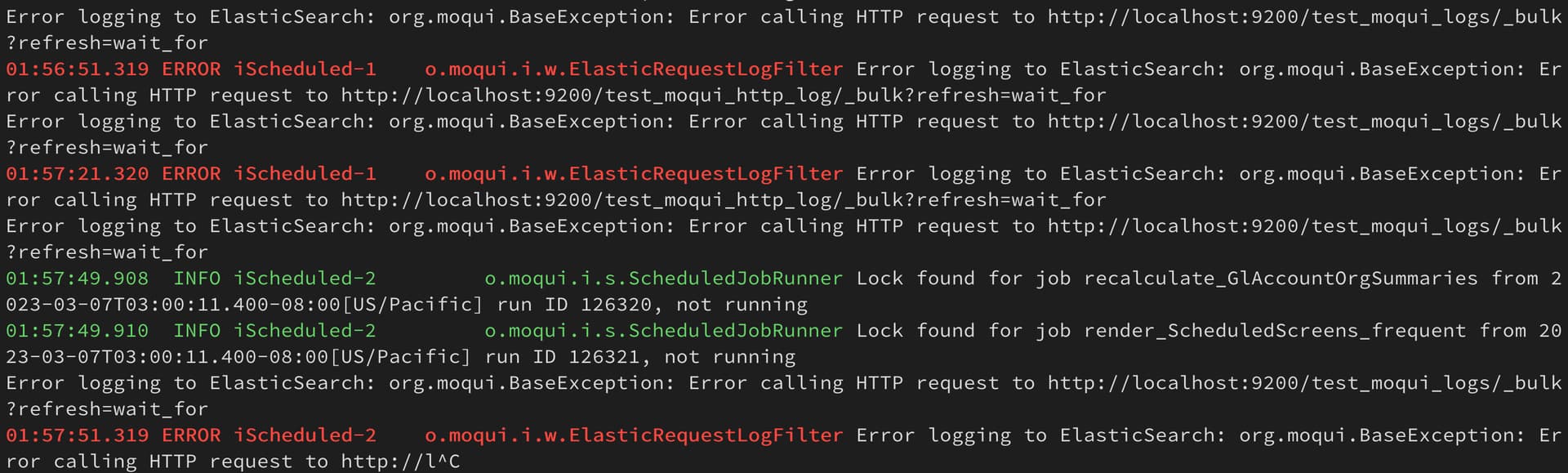Click the 01:57:21.320 ERROR timestamp
Screen dimensions: 1568x473
[x=114, y=174]
